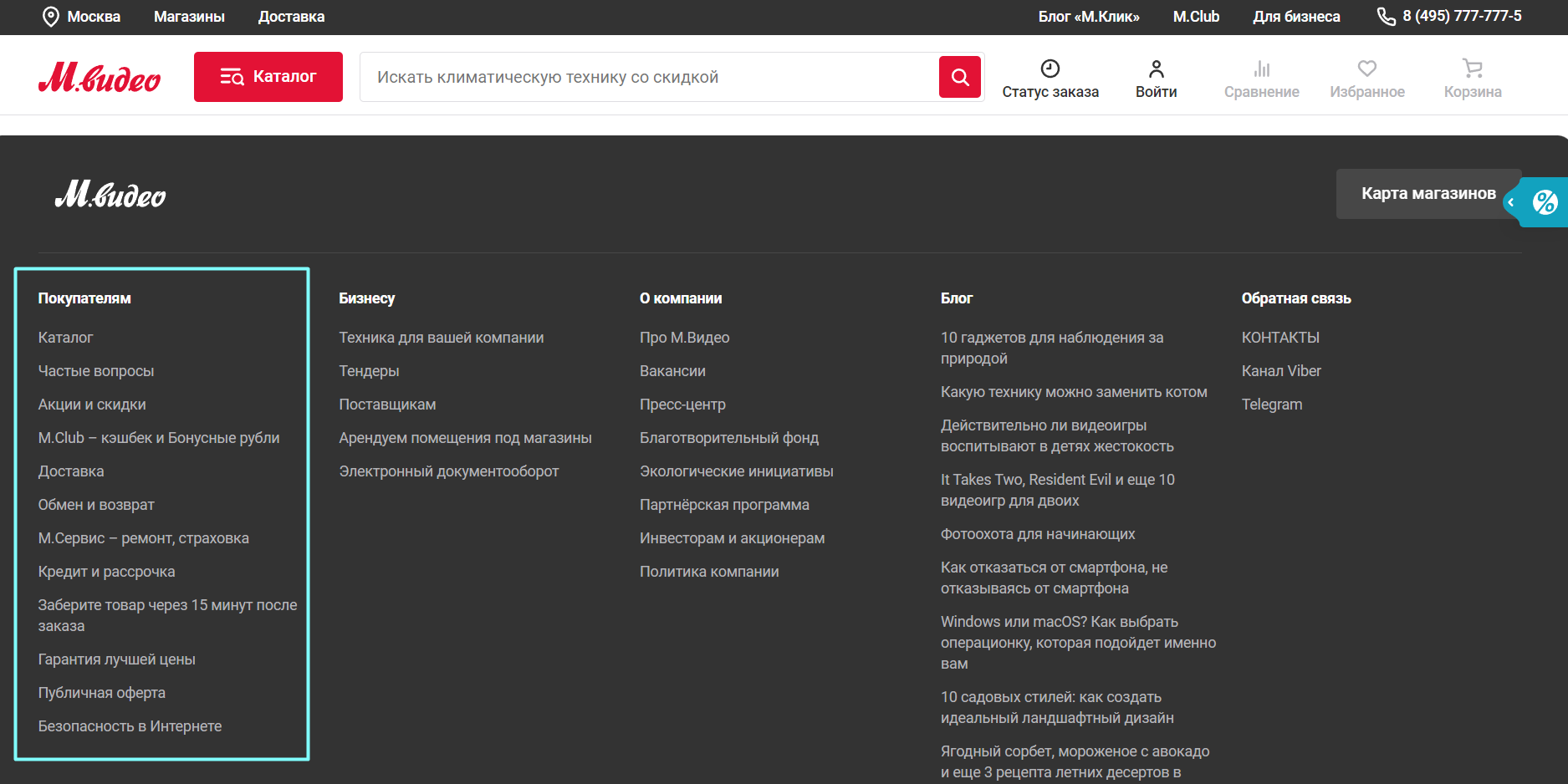Open the Гарантия лучшей цены link
Image resolution: width=1568 pixels, height=784 pixels.
117,659
